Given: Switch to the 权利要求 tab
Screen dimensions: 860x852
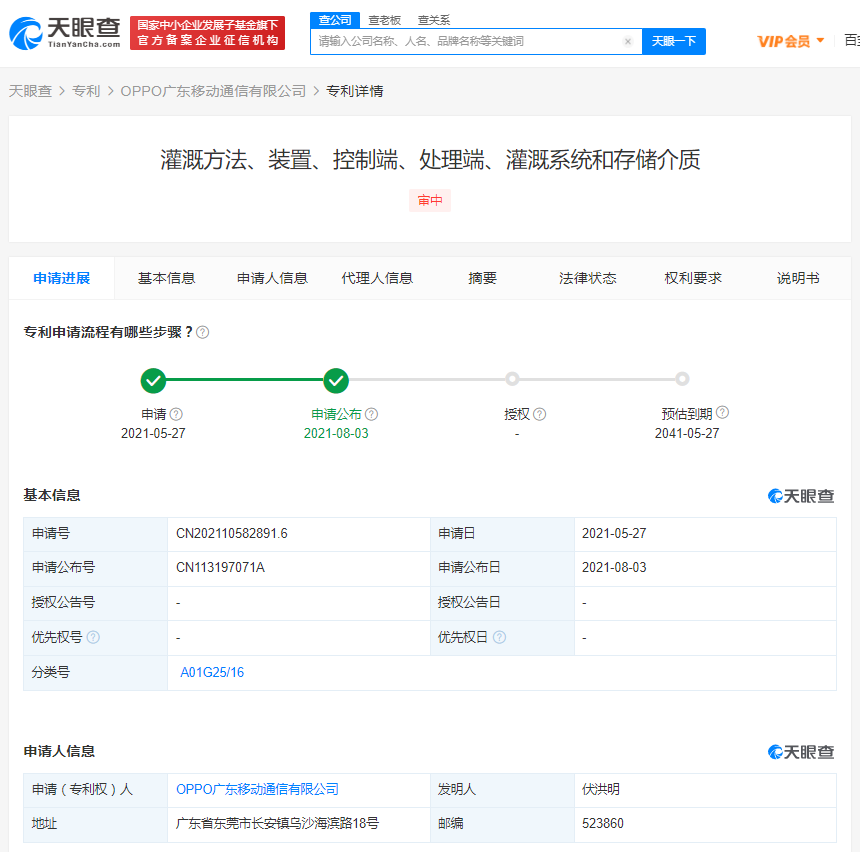Looking at the screenshot, I should pos(693,278).
